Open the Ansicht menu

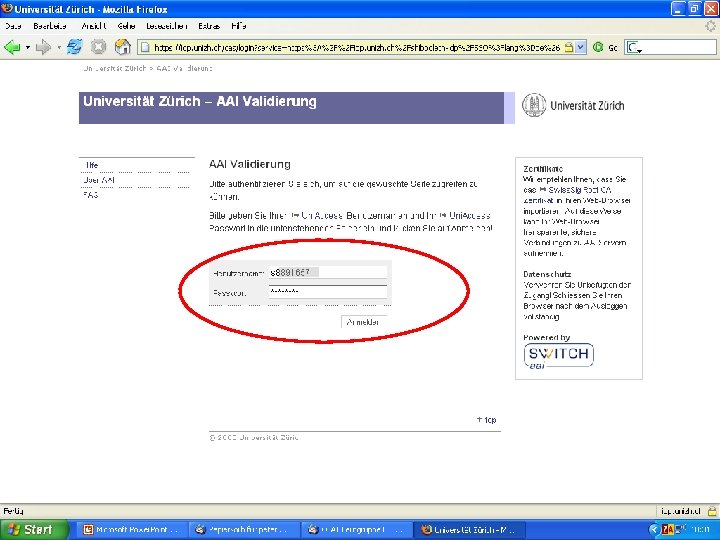tap(94, 26)
